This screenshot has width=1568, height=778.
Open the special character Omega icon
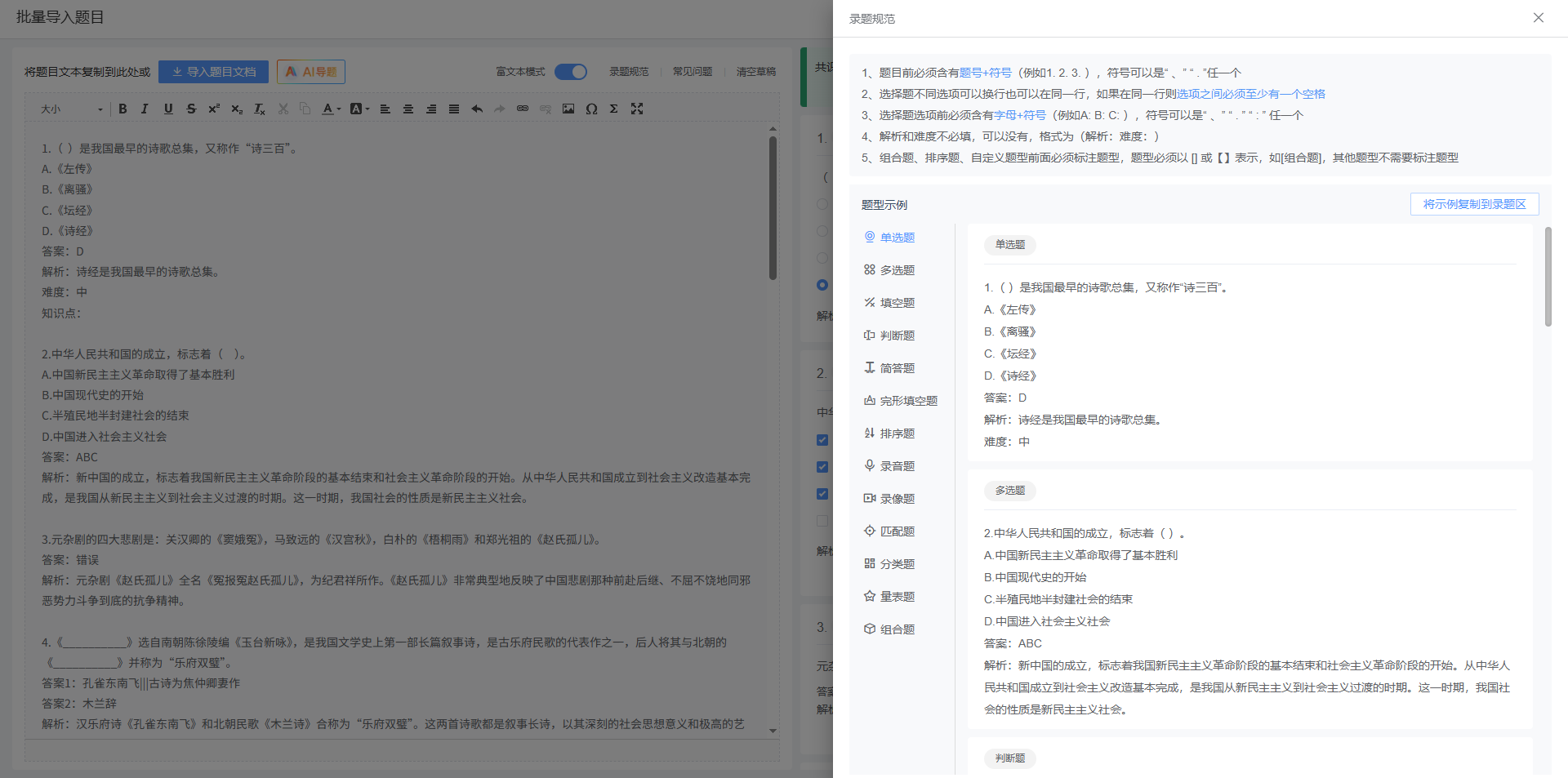coord(591,109)
